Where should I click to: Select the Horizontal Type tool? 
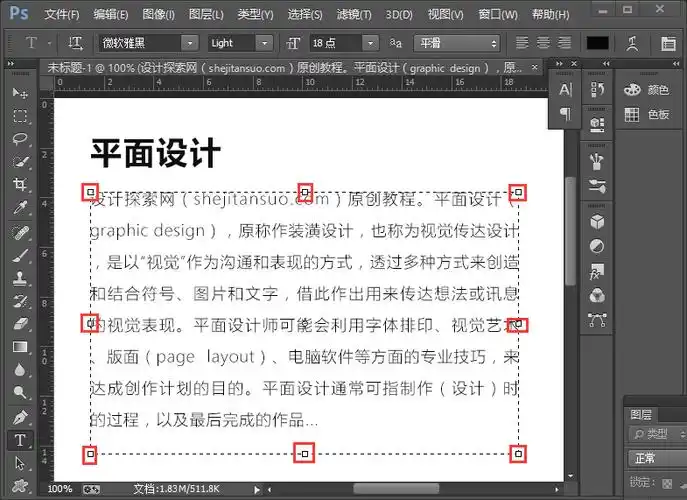point(20,440)
